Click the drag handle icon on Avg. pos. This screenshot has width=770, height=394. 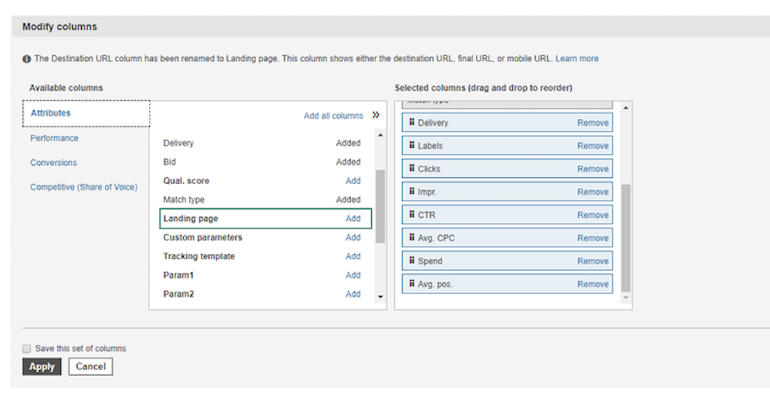point(412,283)
